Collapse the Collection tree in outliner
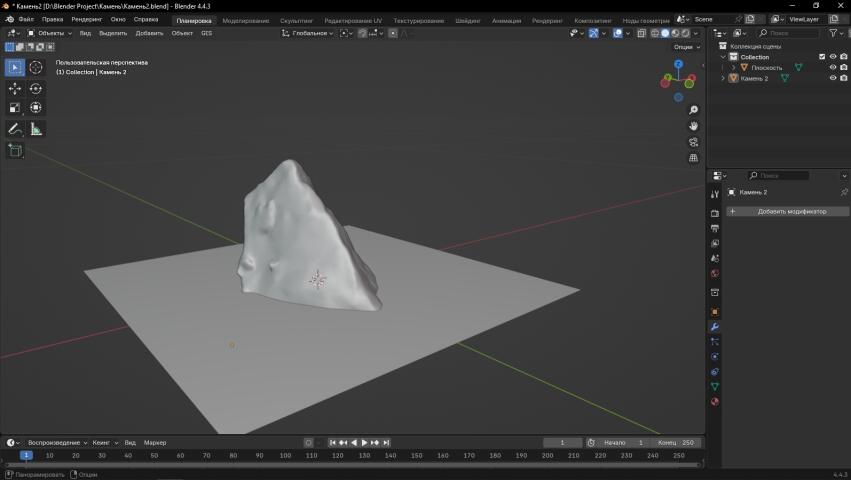This screenshot has height=480, width=851. [x=723, y=57]
